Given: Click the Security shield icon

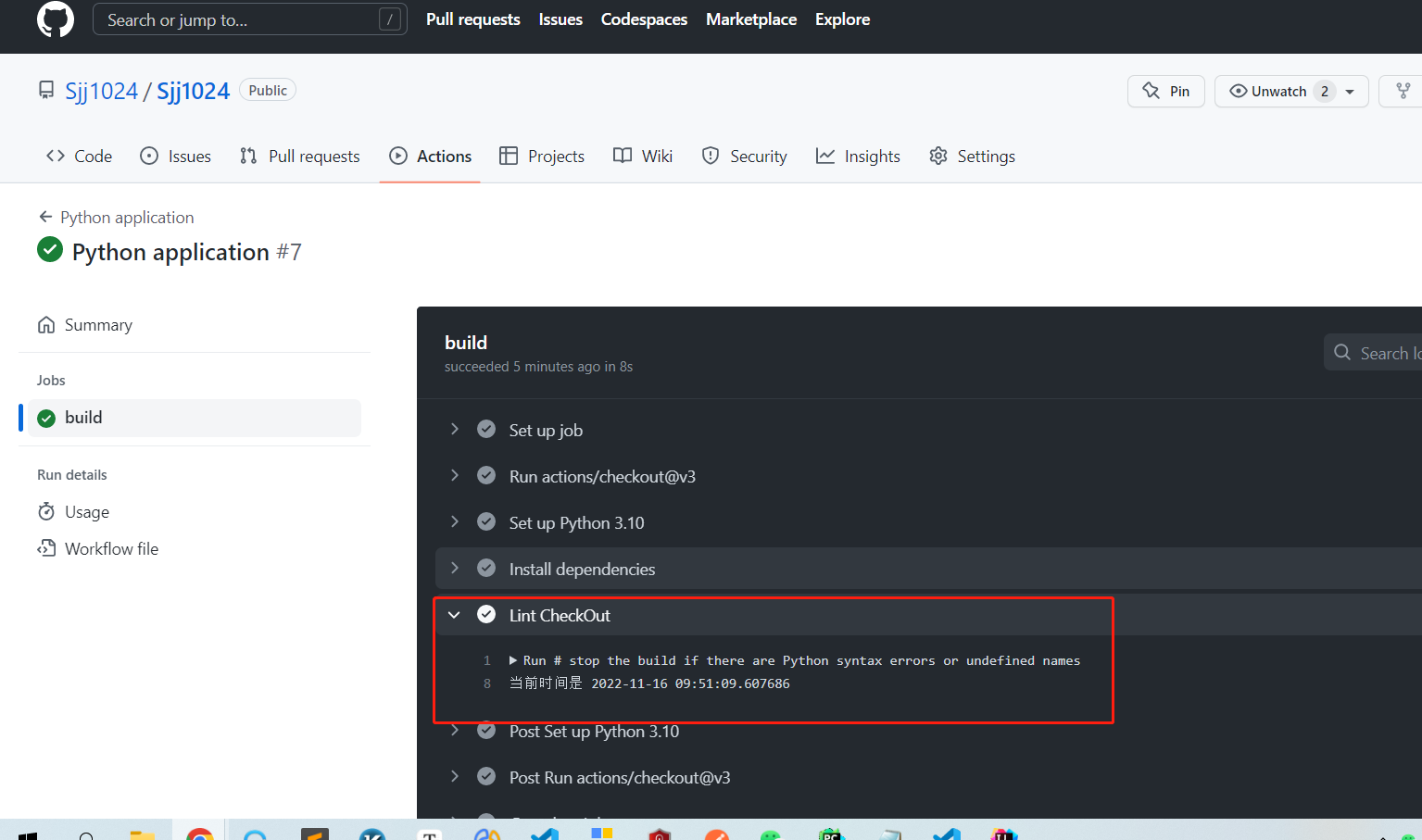Looking at the screenshot, I should click(x=710, y=156).
